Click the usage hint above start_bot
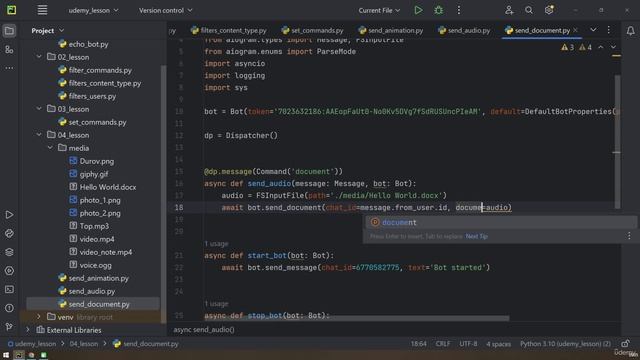Screen dimensions: 640x360 (216, 244)
